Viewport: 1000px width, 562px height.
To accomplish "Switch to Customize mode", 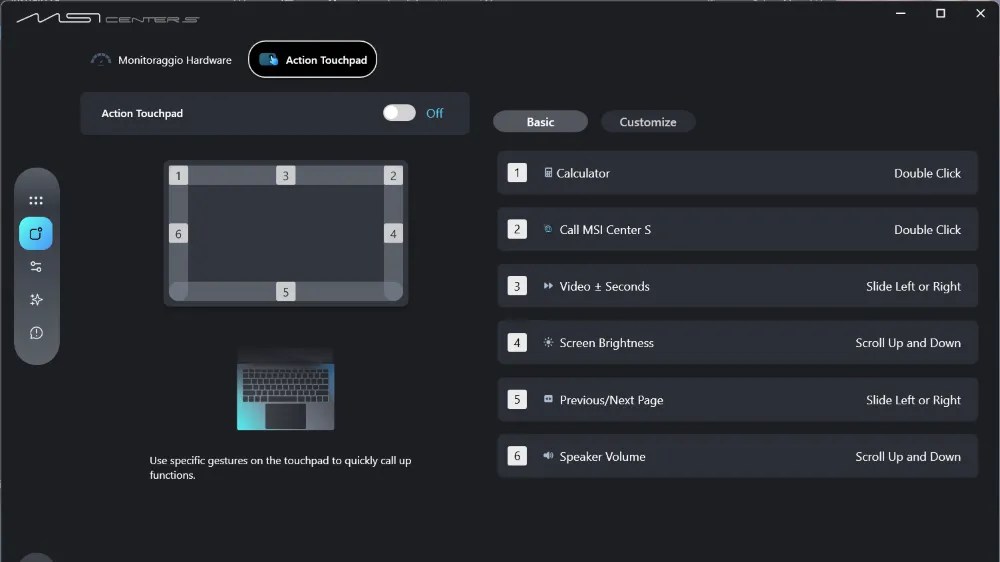I will (648, 122).
